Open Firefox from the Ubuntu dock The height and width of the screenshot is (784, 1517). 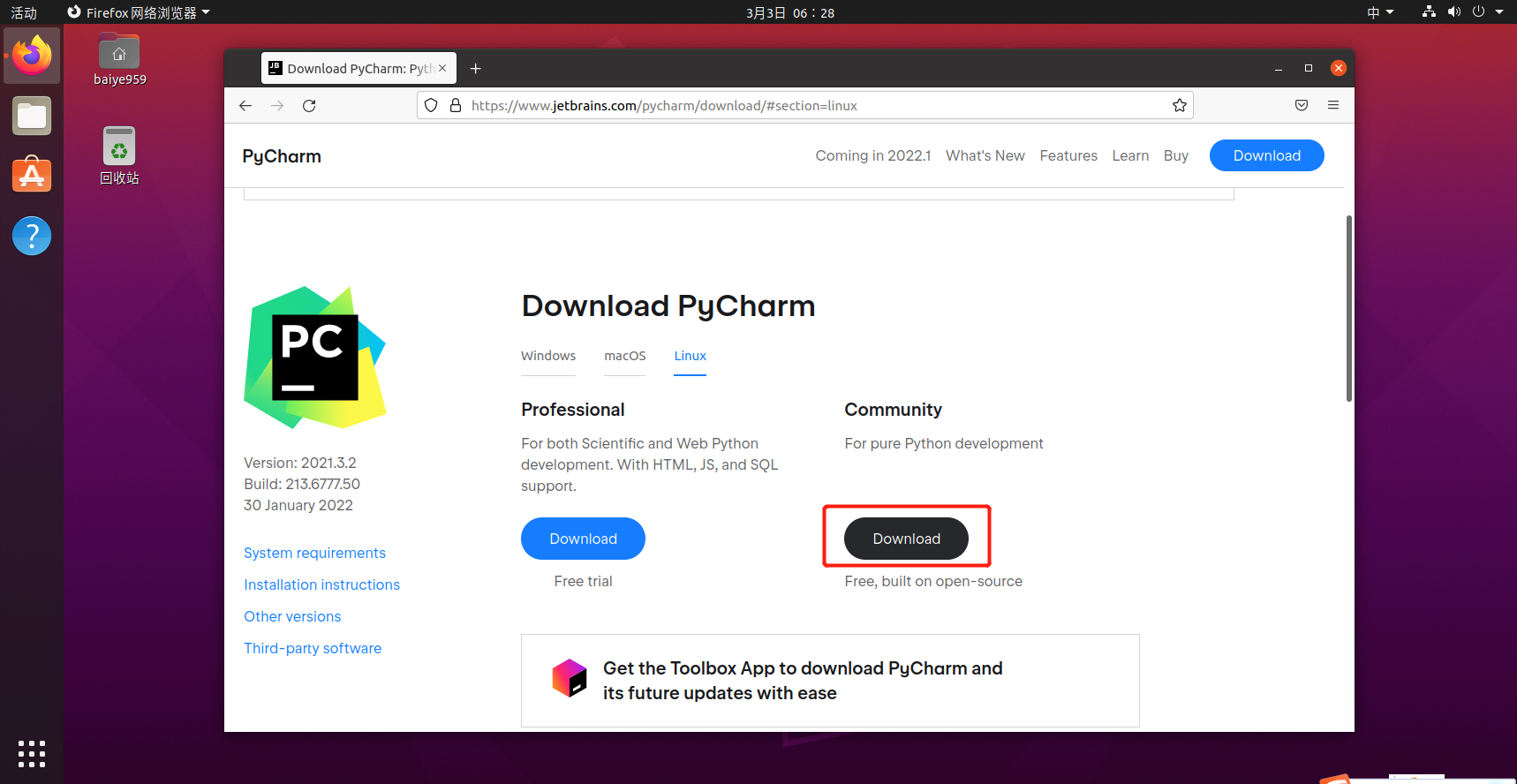(32, 56)
